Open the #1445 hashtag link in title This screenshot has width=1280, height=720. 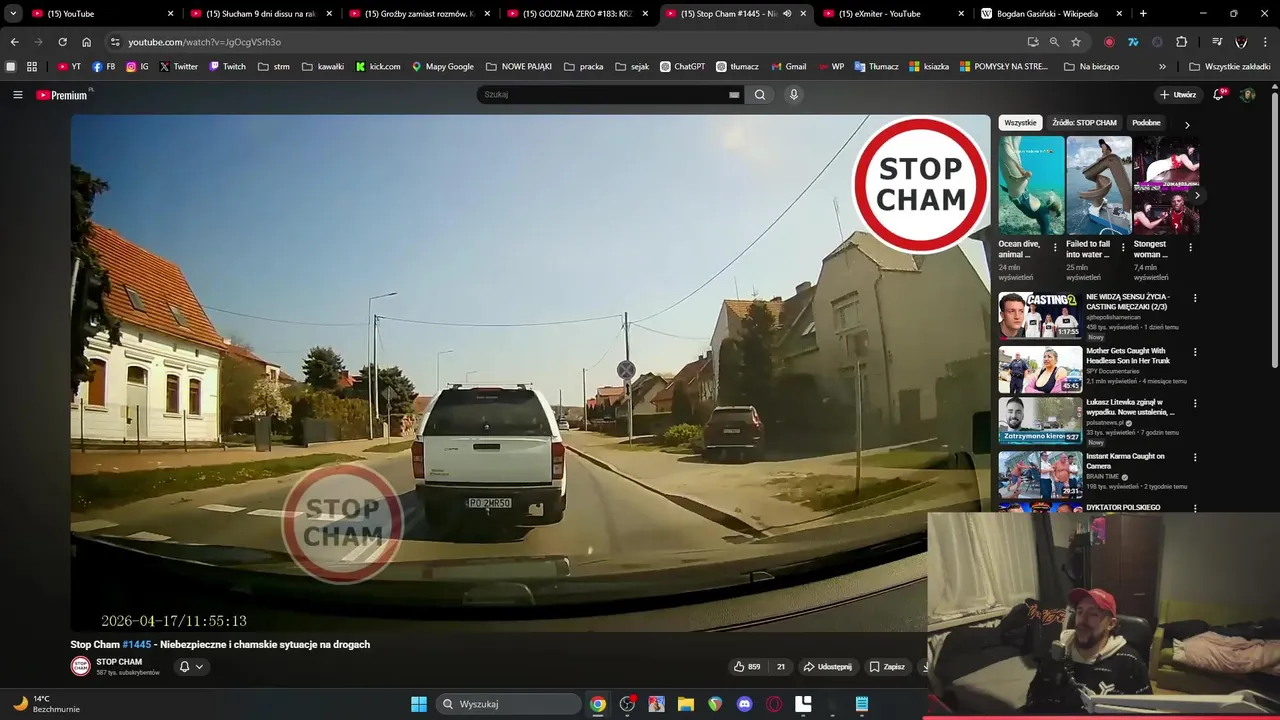(136, 645)
